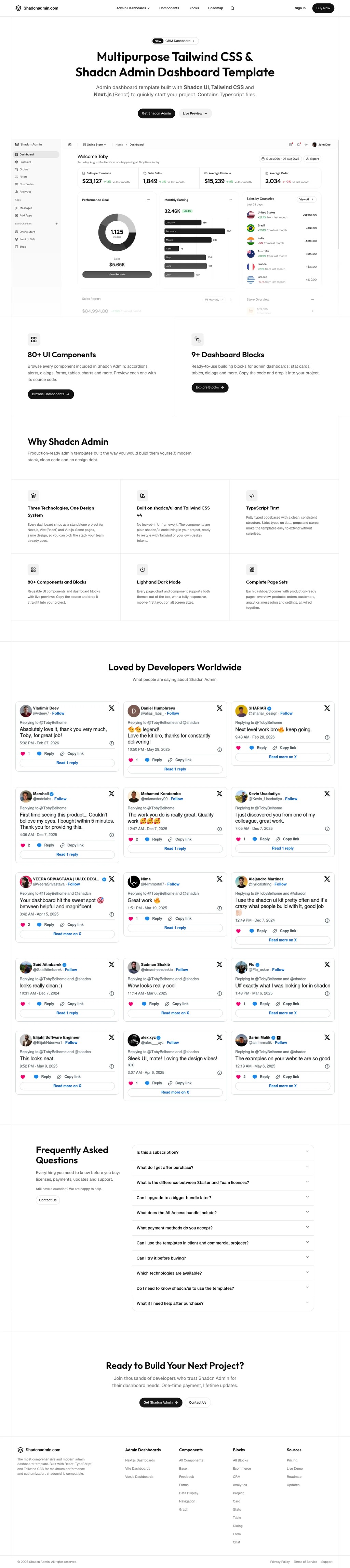The image size is (350, 1568).
Task: Click Contact Us below the FAQ heading
Action: point(48,1200)
